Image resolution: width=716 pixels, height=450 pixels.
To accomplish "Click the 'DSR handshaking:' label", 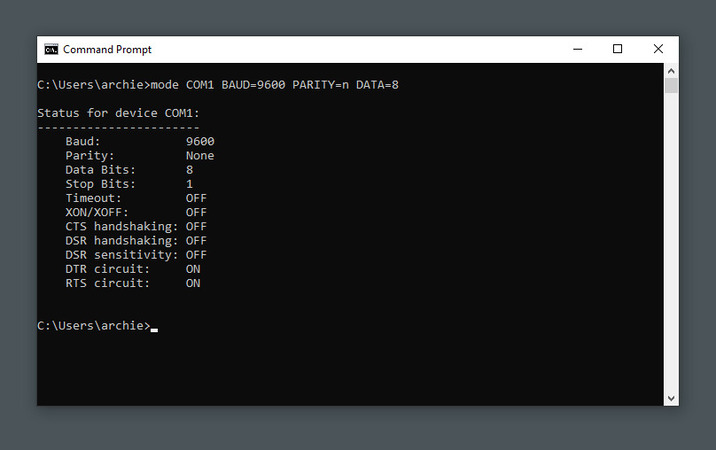I will click(121, 241).
